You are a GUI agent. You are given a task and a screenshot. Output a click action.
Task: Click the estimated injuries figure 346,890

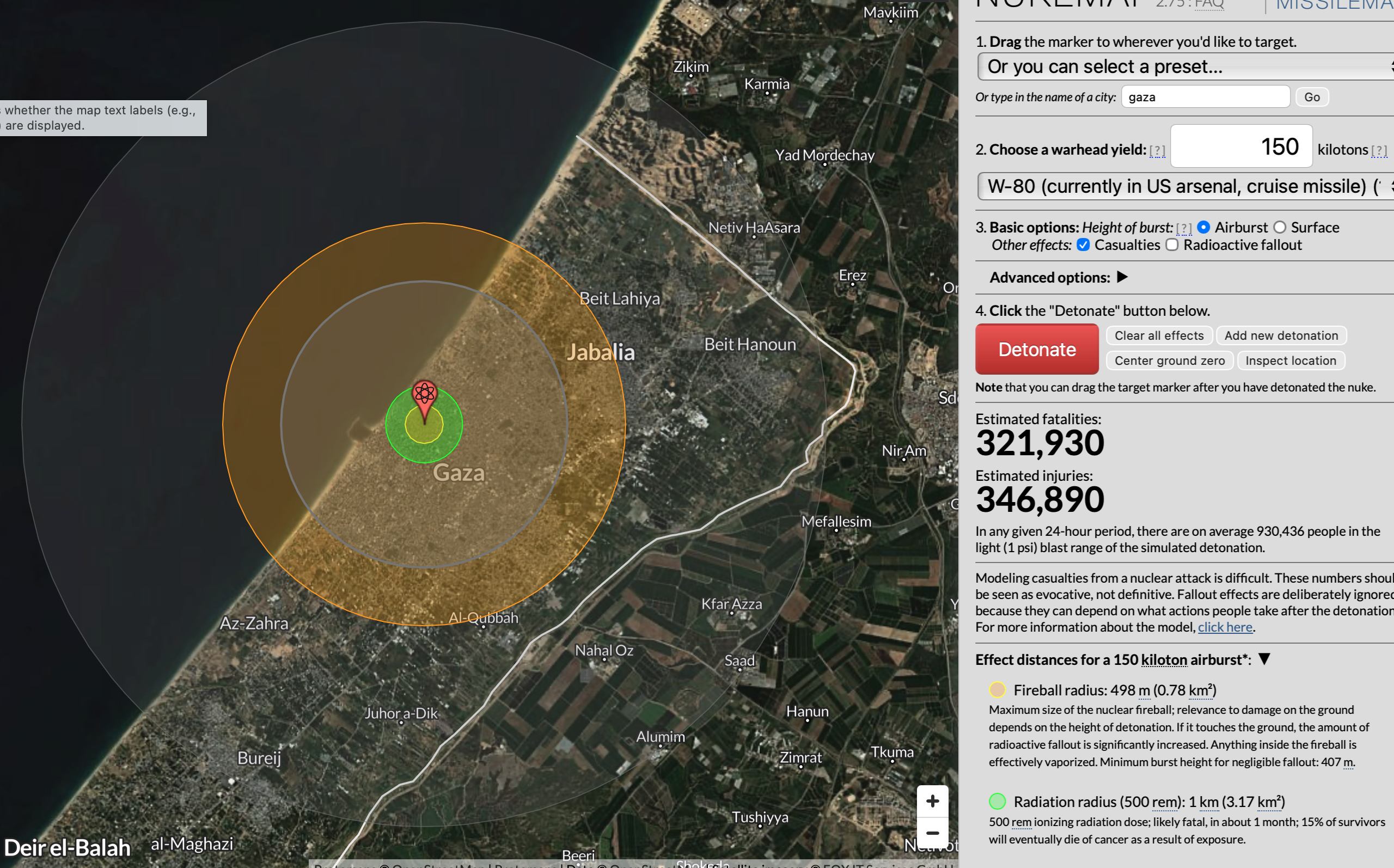tap(1040, 499)
